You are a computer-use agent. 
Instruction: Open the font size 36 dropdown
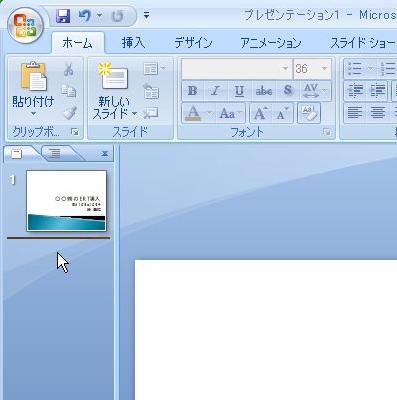(324, 69)
